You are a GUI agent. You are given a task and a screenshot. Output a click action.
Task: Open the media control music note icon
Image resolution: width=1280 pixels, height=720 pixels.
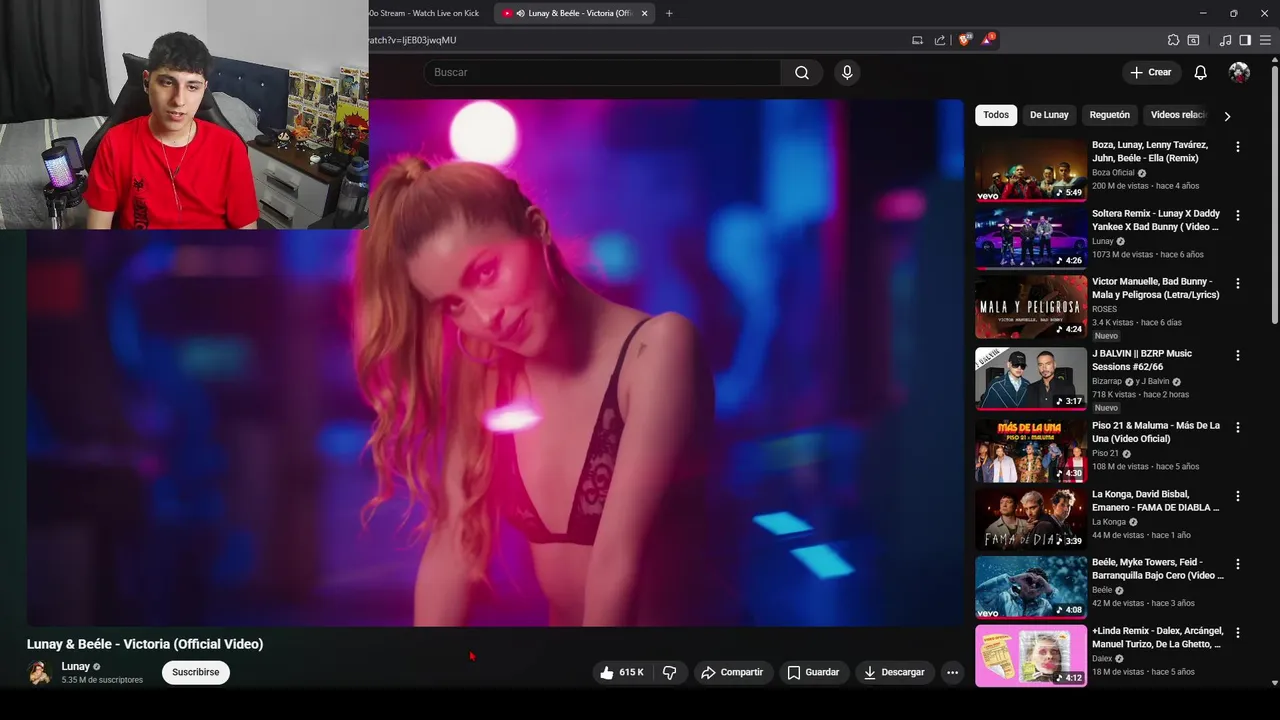[x=1225, y=40]
